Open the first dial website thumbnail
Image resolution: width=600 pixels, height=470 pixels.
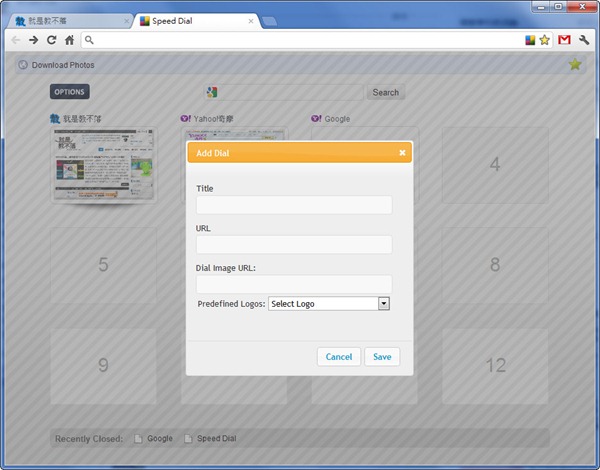coord(104,165)
